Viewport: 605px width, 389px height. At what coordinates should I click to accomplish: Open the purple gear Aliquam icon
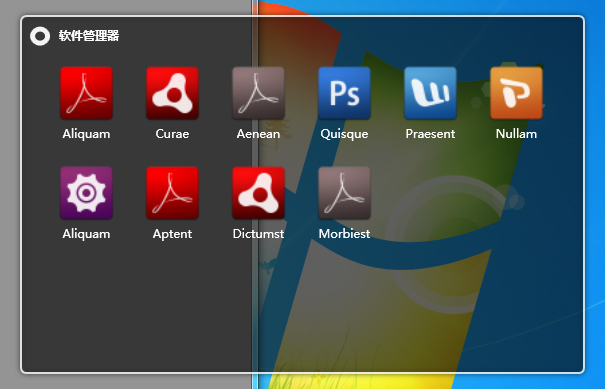pyautogui.click(x=86, y=193)
